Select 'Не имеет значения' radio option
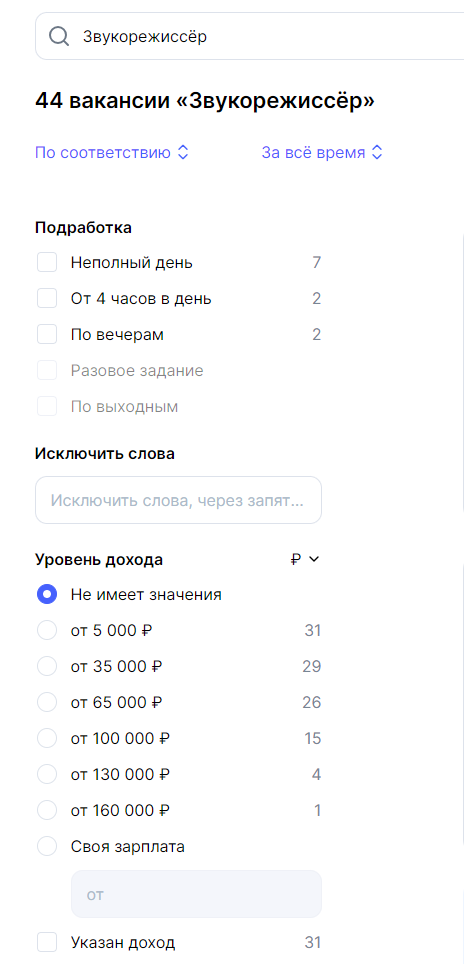The height and width of the screenshot is (964, 464). [x=47, y=595]
